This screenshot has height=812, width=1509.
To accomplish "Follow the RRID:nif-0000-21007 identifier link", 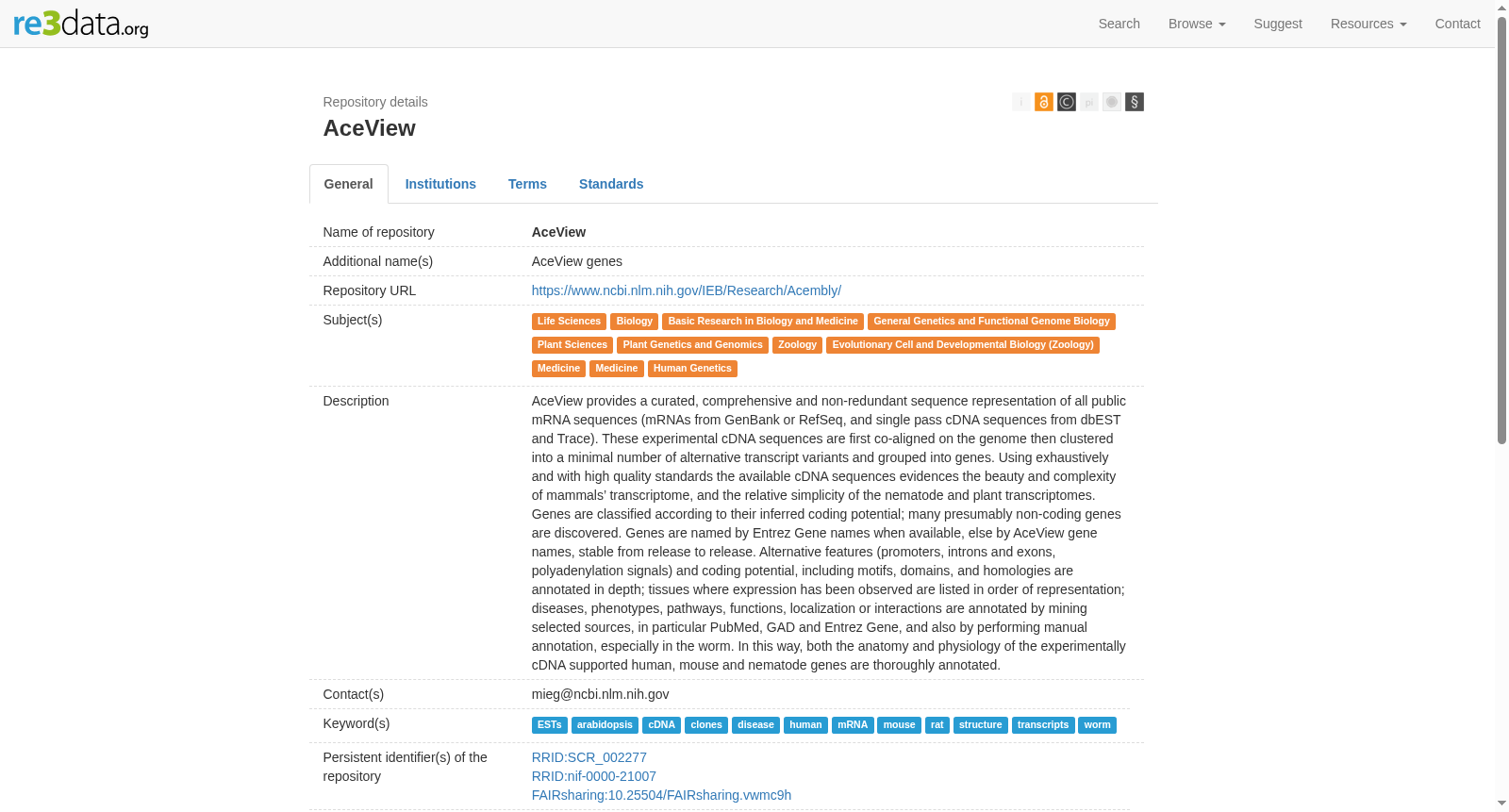I will (x=594, y=776).
